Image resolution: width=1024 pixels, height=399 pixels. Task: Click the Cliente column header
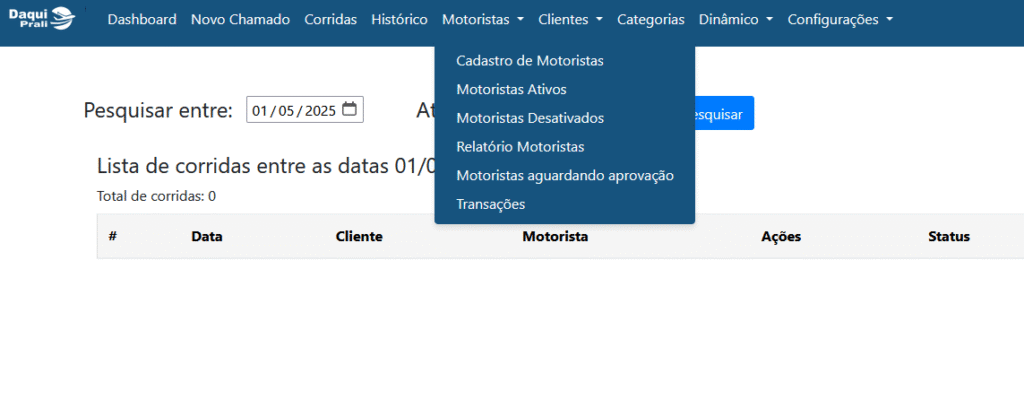[359, 236]
